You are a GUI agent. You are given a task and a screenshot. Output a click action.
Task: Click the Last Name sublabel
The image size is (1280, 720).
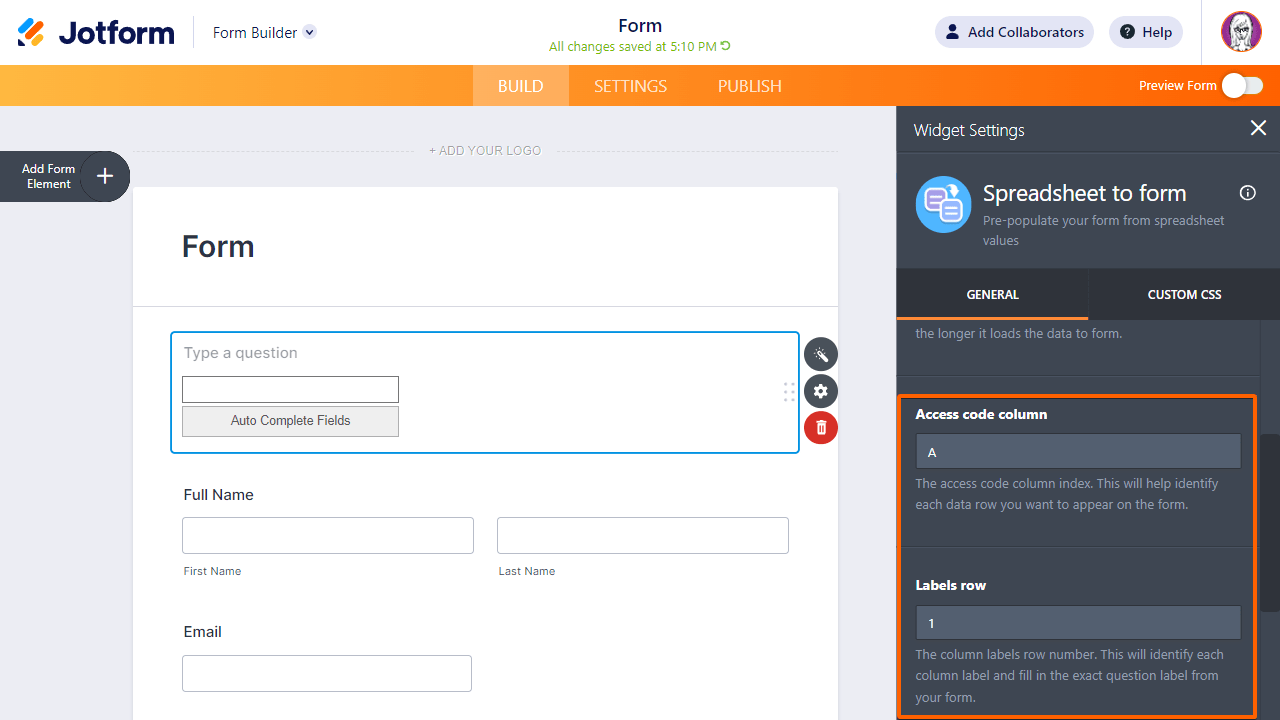(527, 571)
